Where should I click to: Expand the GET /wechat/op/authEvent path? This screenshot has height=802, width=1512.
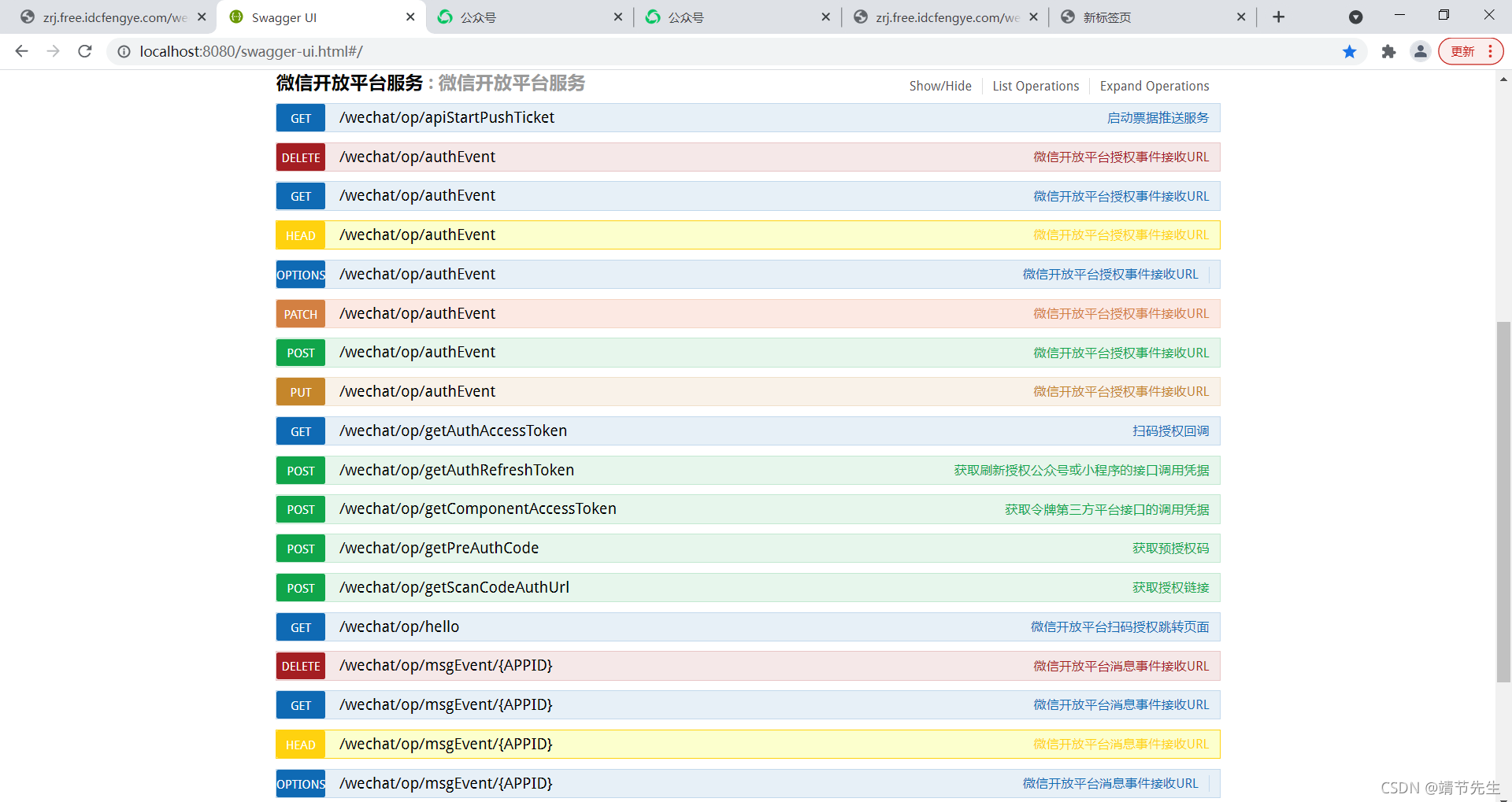[x=417, y=195]
